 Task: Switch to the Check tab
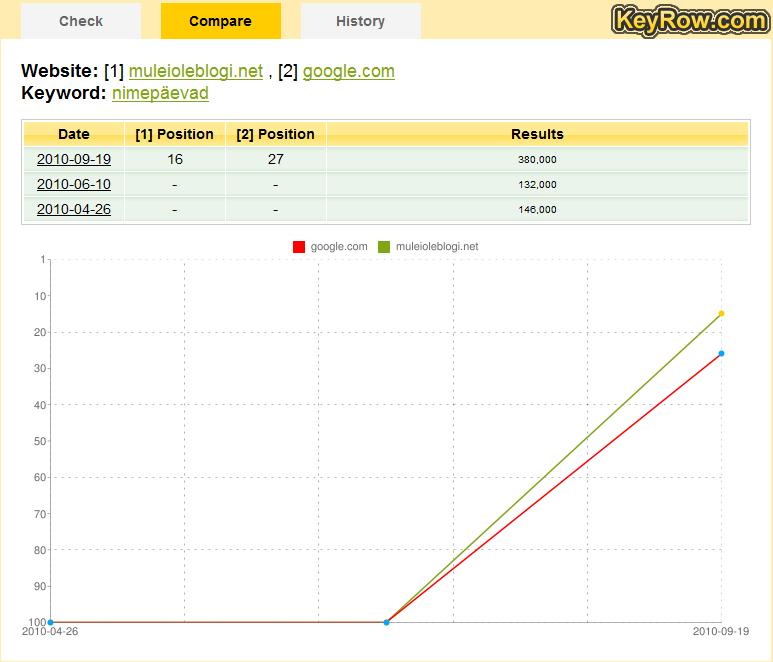[x=81, y=21]
